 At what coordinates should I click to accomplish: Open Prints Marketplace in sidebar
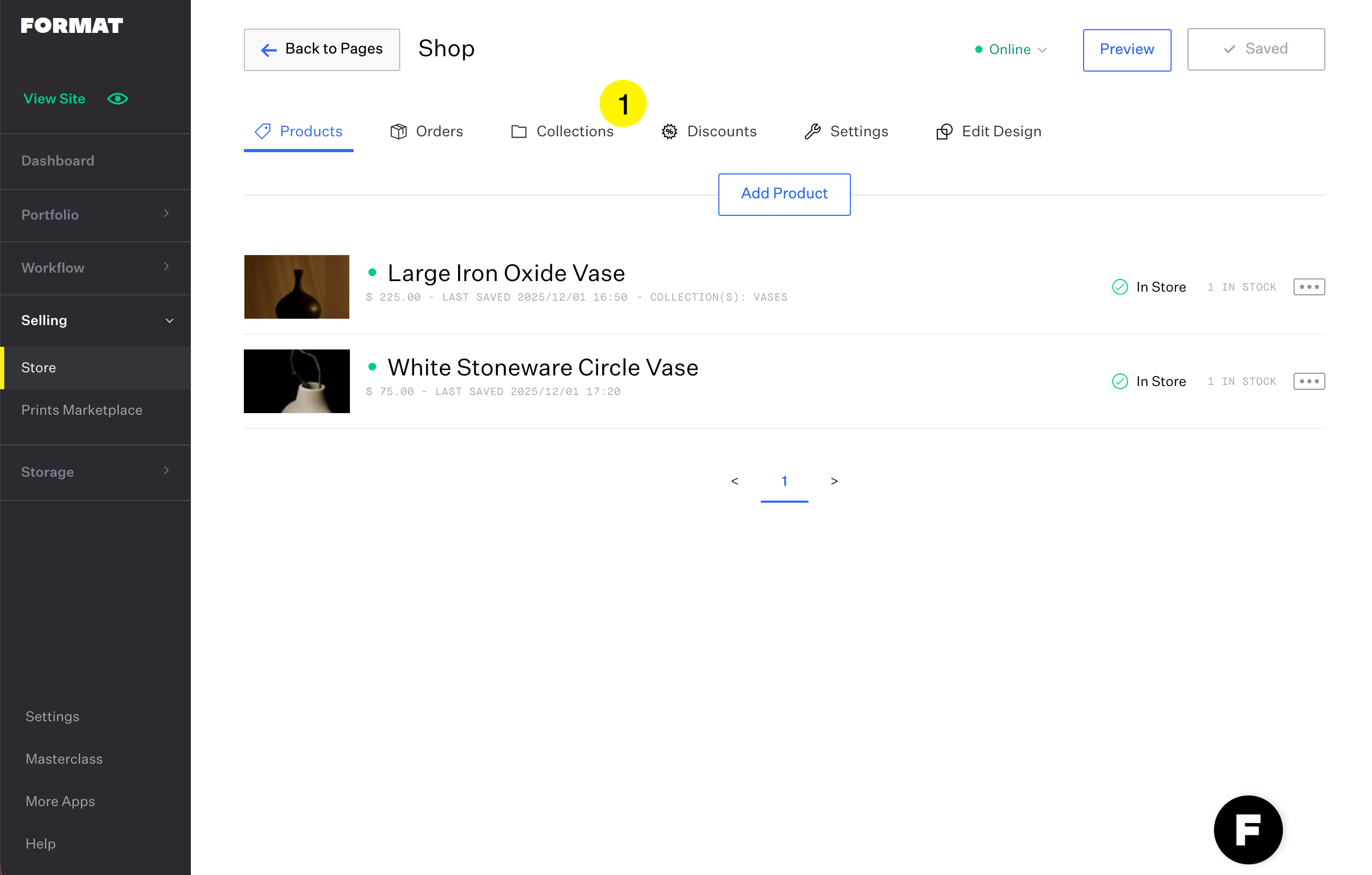(82, 410)
